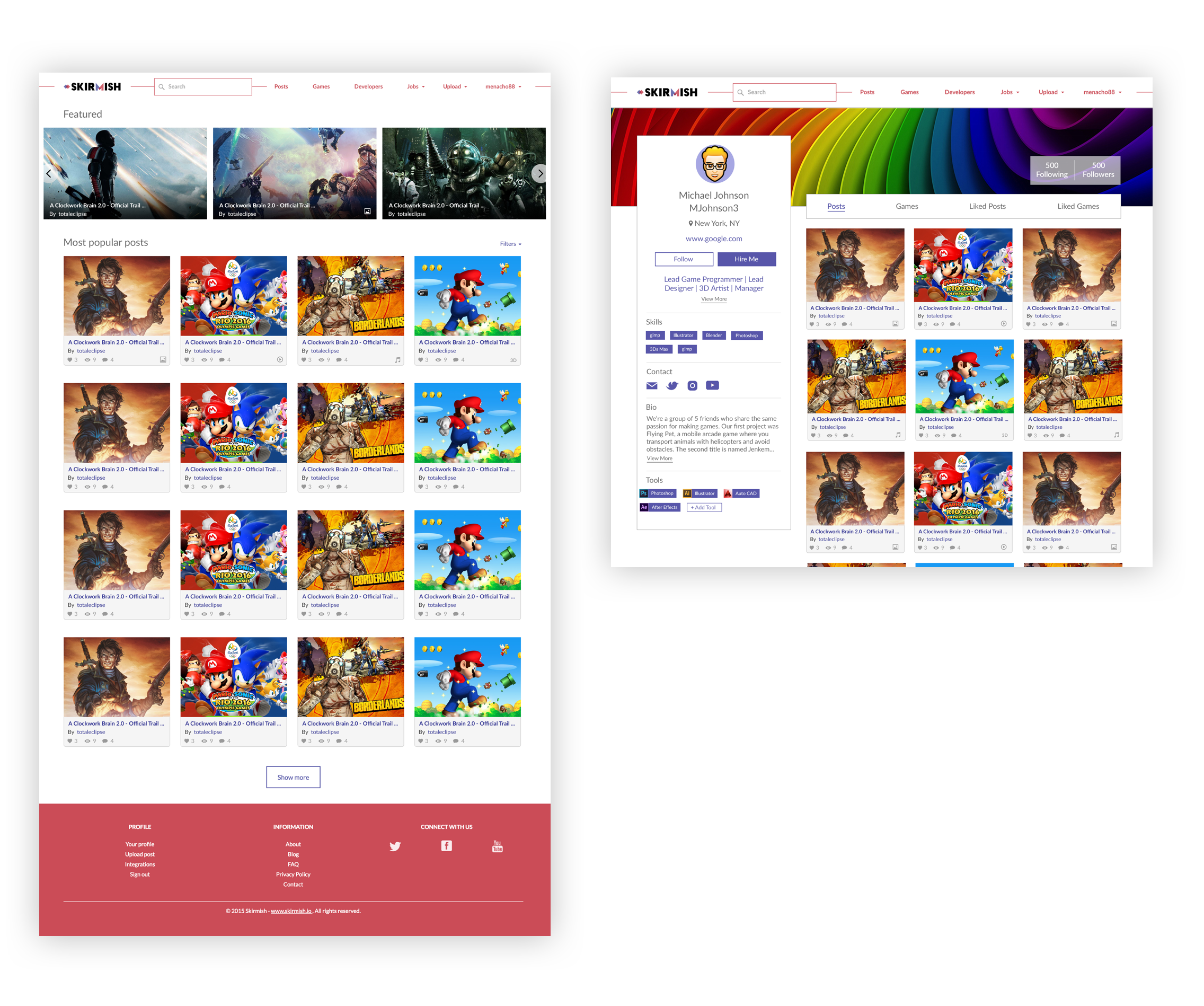Click image icon on Featured mech robot card
Viewport: 1204px width, 1006px height.
pyautogui.click(x=368, y=211)
